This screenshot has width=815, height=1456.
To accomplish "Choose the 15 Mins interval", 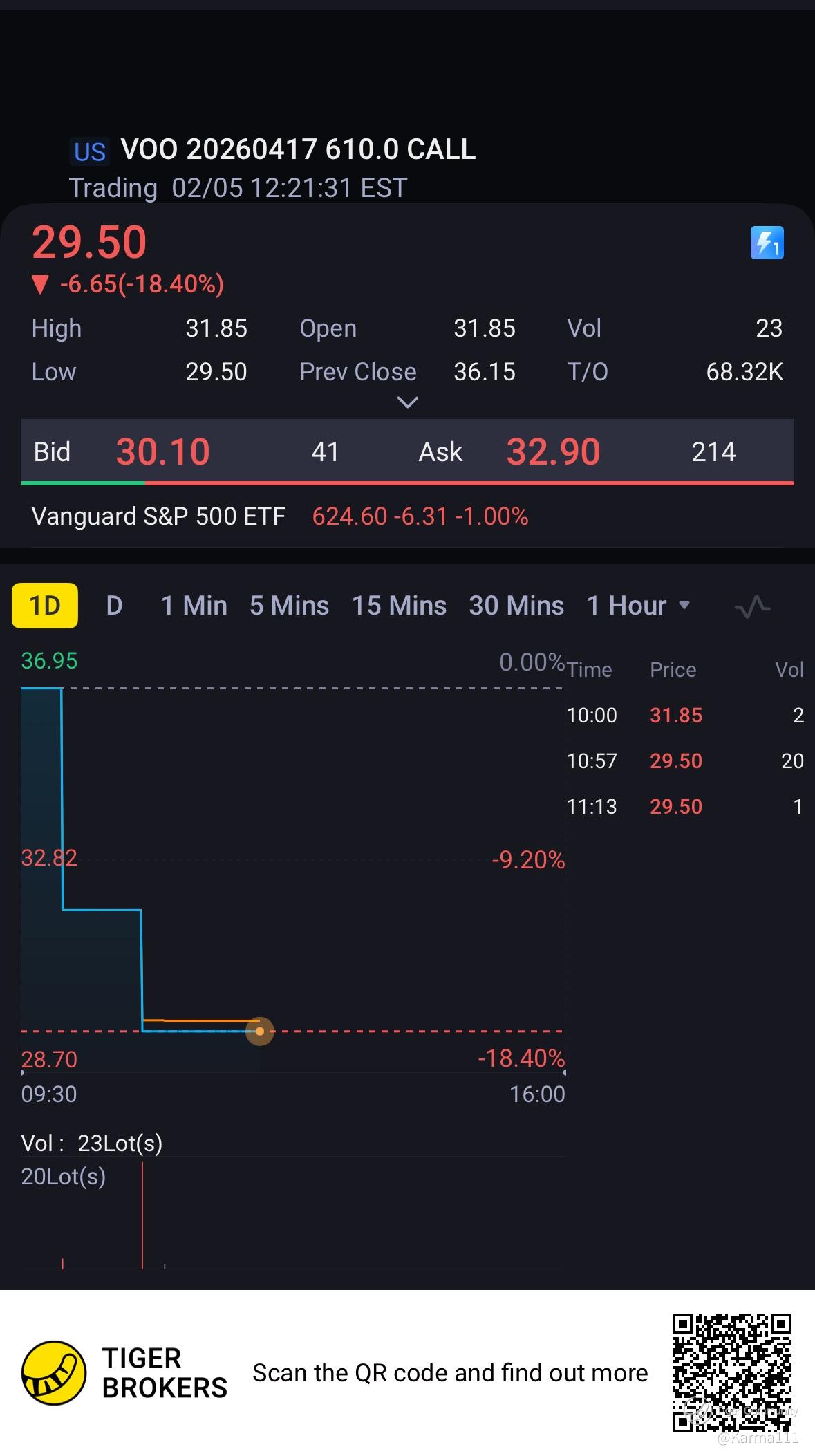I will click(x=399, y=606).
